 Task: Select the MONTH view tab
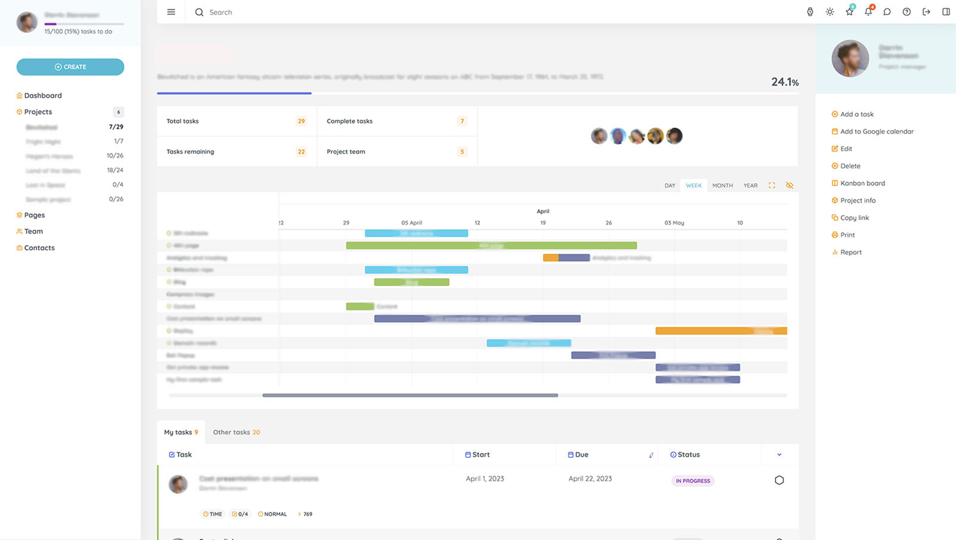pyautogui.click(x=722, y=185)
